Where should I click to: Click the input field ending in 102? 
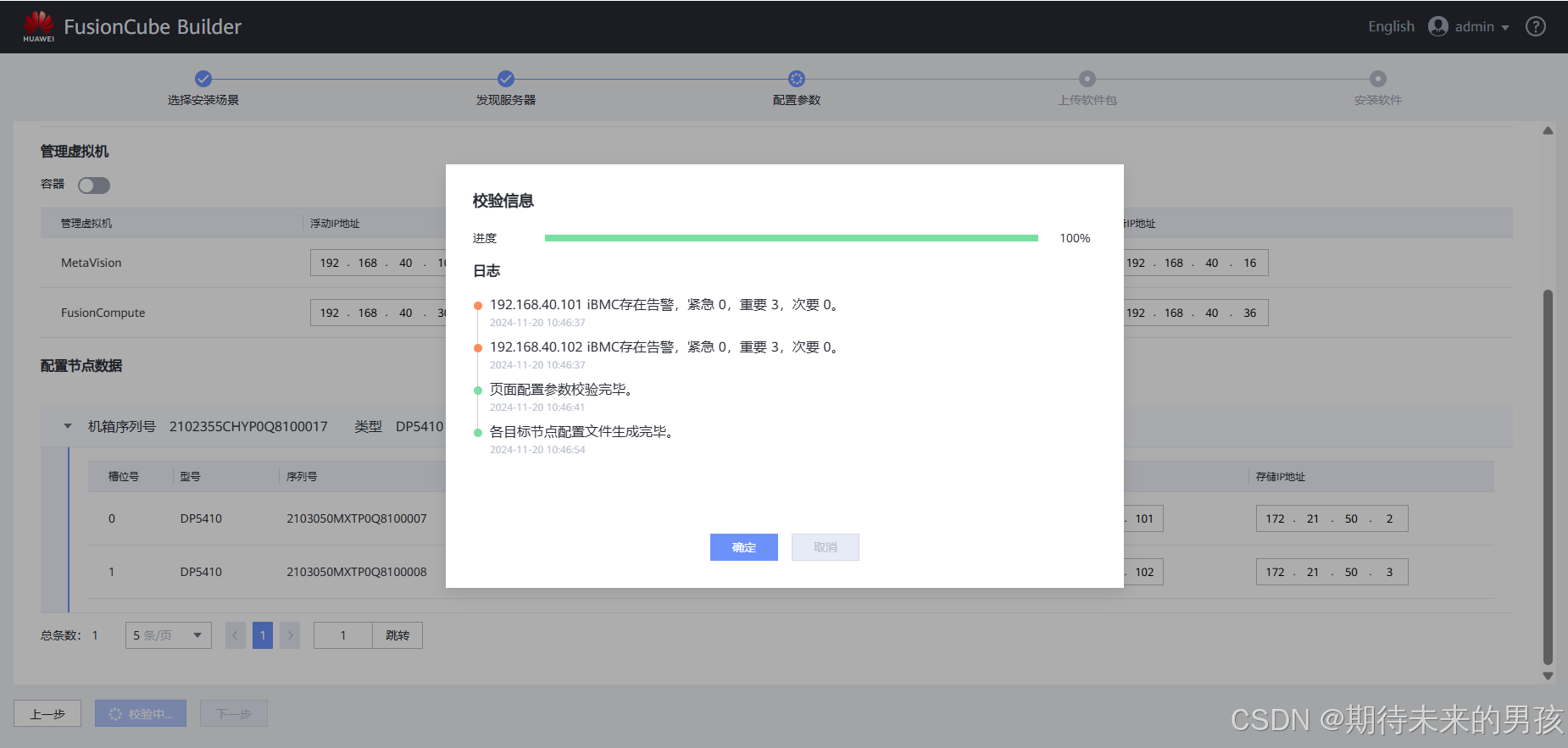click(x=1143, y=572)
